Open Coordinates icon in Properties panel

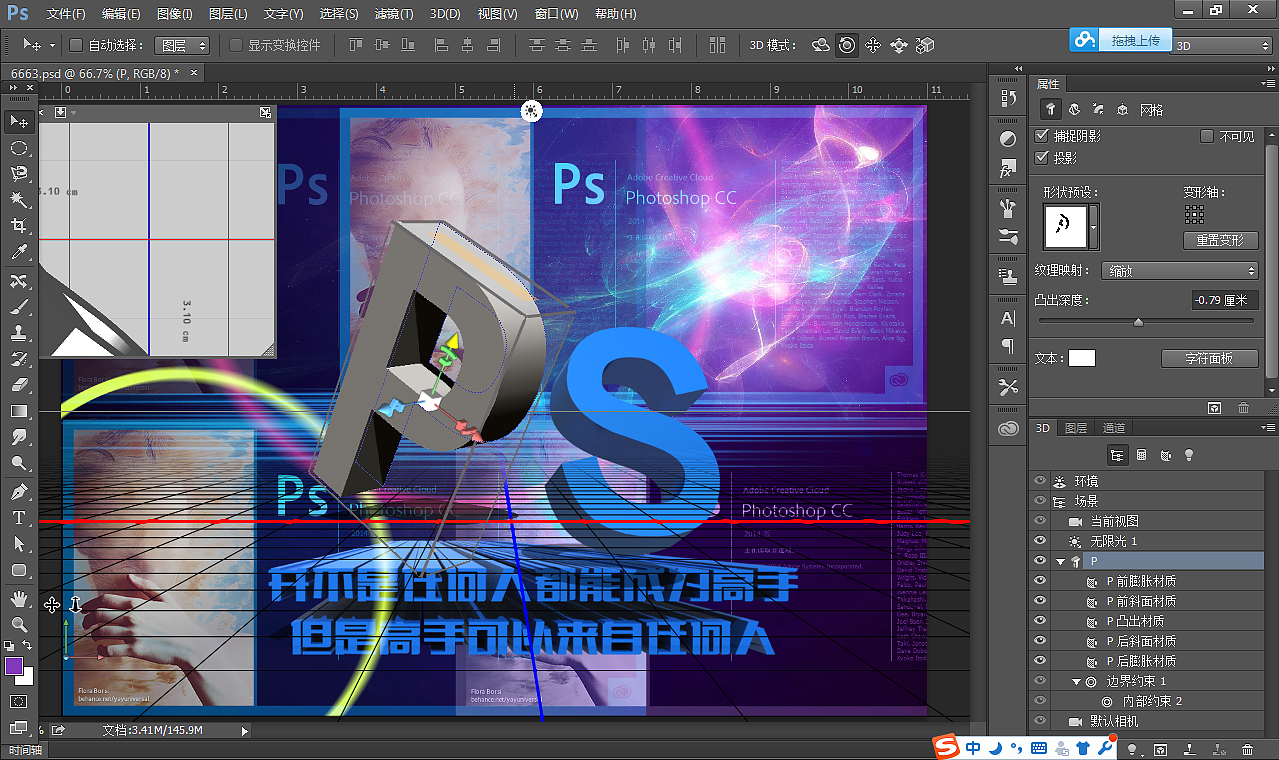[x=1122, y=110]
